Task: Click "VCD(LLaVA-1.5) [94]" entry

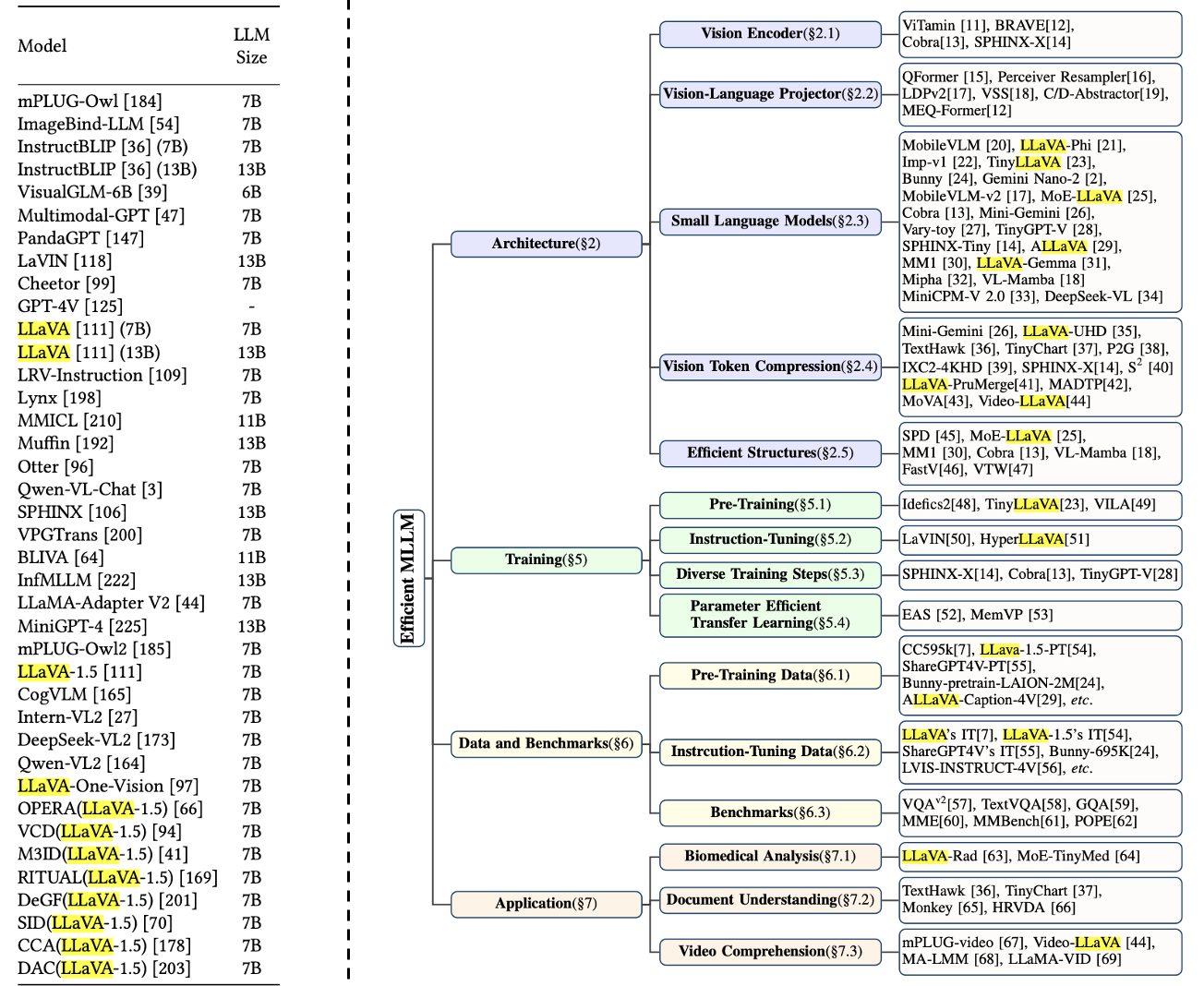Action: [x=99, y=832]
